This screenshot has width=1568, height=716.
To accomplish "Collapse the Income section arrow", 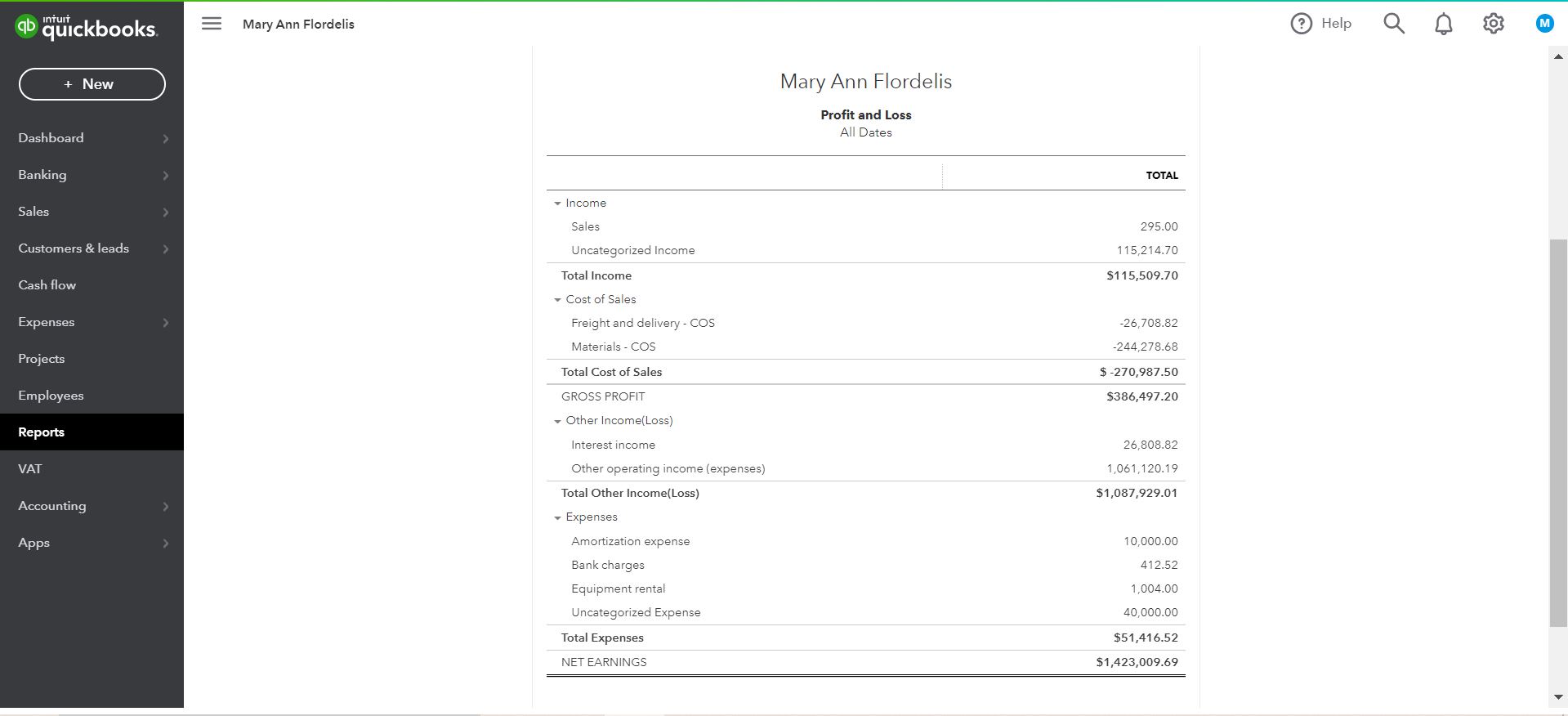I will pyautogui.click(x=557, y=204).
